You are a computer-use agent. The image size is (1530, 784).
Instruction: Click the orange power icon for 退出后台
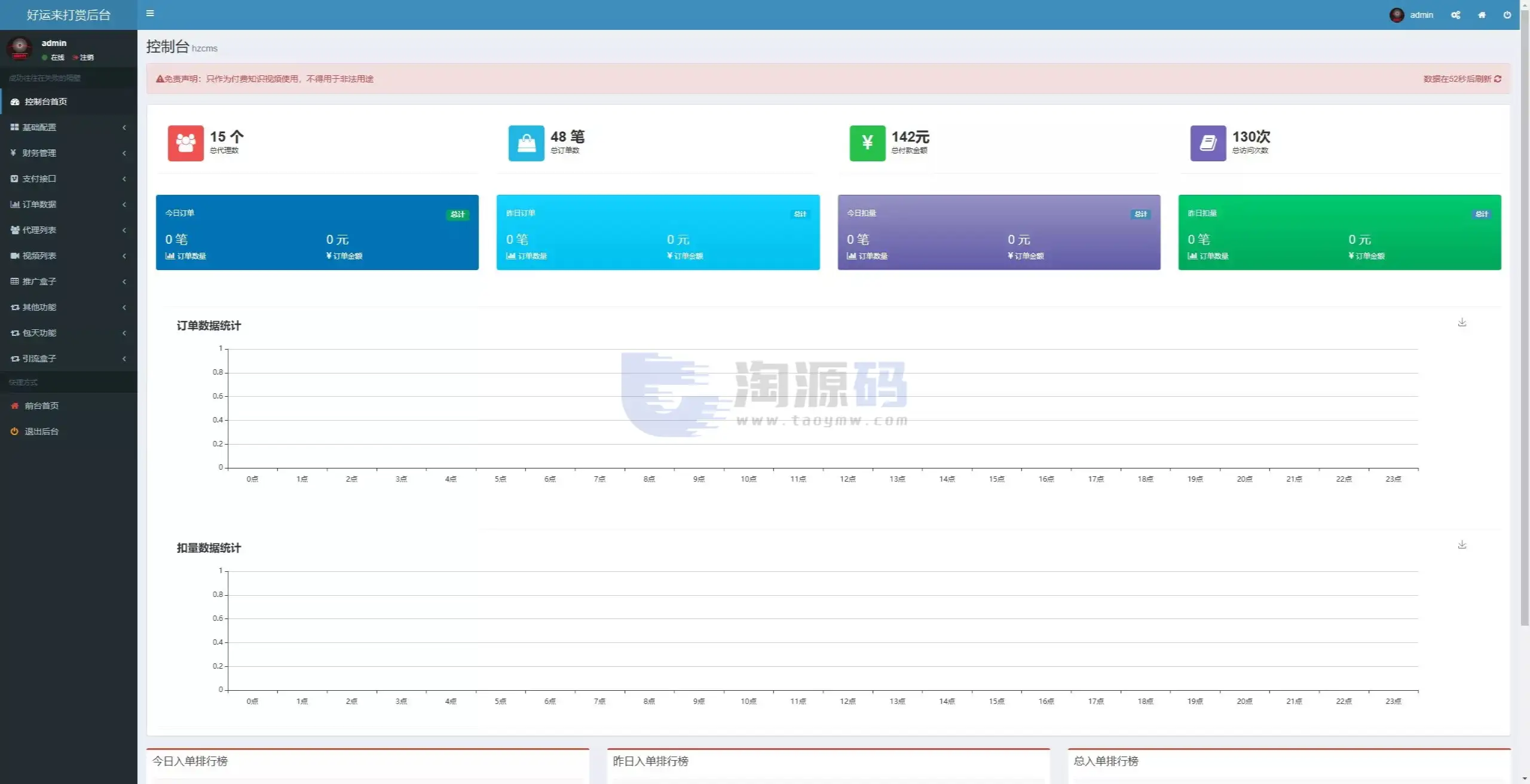tap(14, 431)
